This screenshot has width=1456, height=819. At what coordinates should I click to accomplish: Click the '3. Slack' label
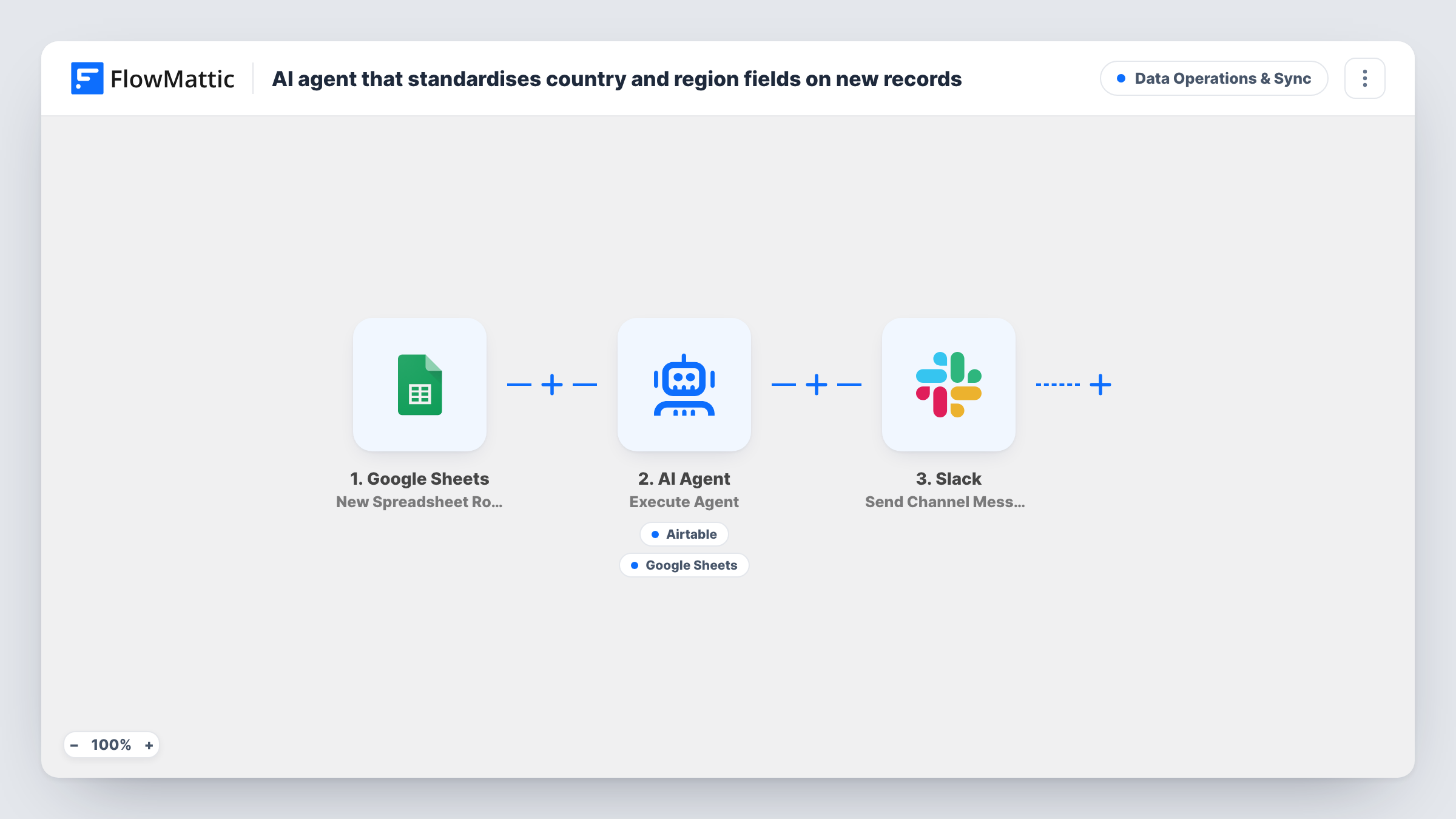point(949,479)
